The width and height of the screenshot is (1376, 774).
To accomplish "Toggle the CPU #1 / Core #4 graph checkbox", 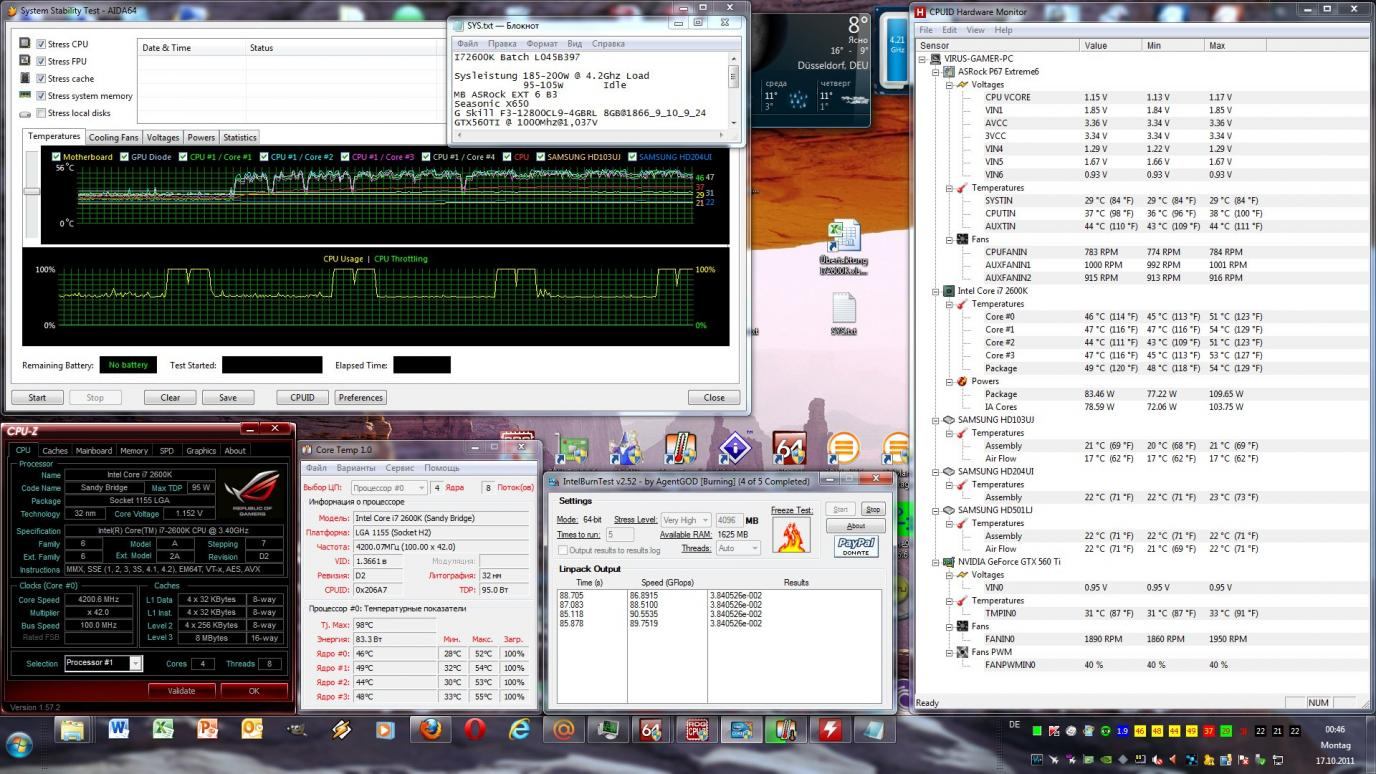I will pos(427,157).
